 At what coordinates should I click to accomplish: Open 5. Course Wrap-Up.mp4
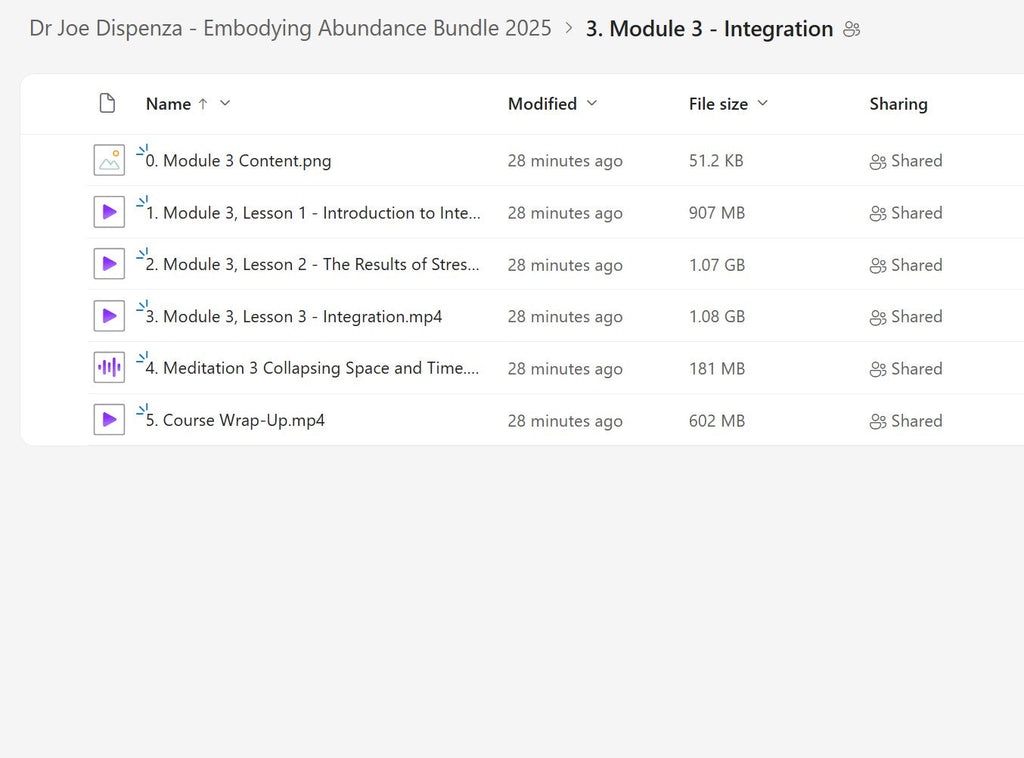pos(235,420)
